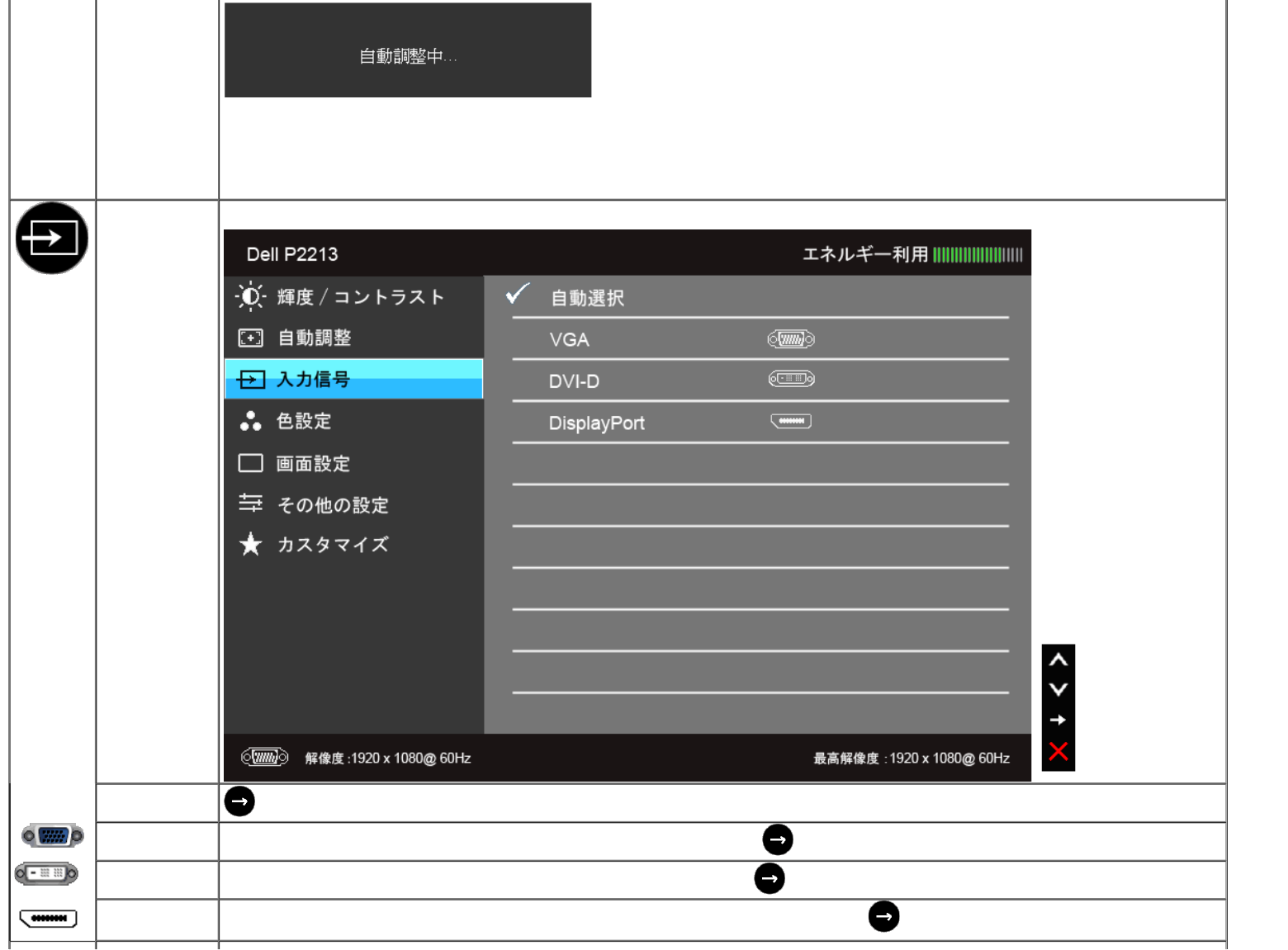Screen dimensions: 1288x950
Task: Click the エネルギー利用 green energy bar
Action: click(978, 254)
